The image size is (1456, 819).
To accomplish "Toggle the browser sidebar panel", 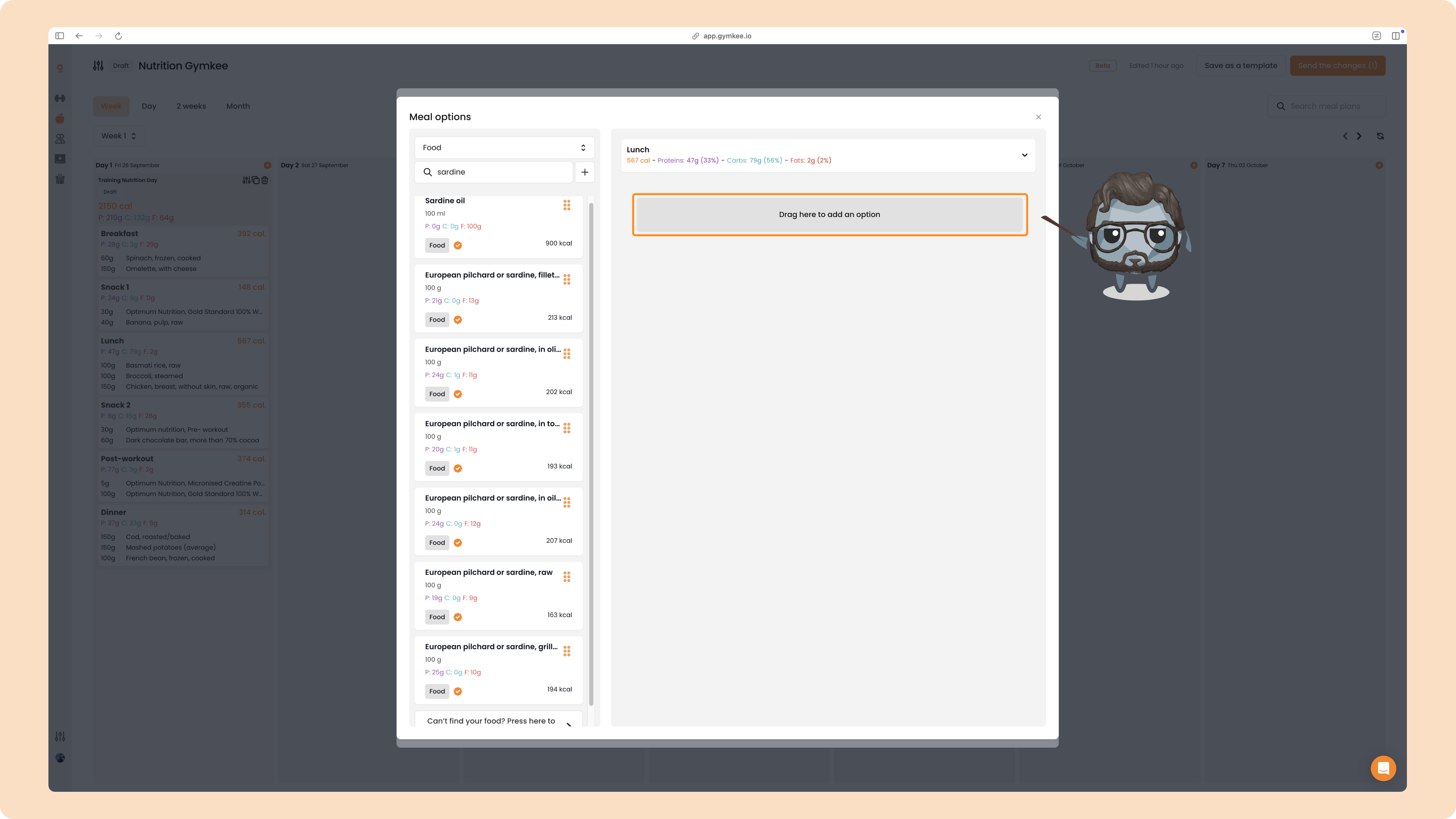I will click(x=59, y=36).
